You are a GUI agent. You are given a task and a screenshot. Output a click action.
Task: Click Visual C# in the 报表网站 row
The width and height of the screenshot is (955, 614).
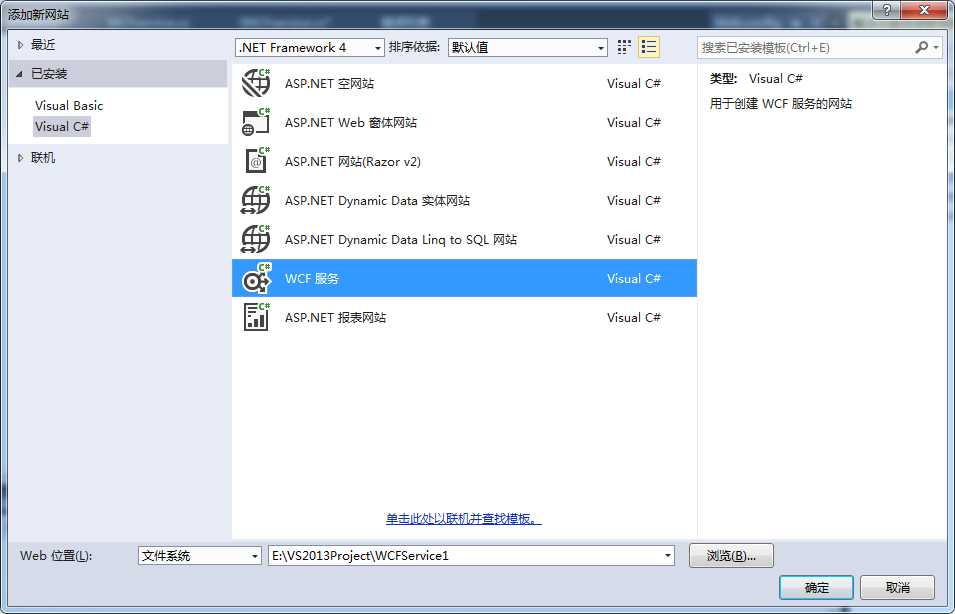coord(634,317)
